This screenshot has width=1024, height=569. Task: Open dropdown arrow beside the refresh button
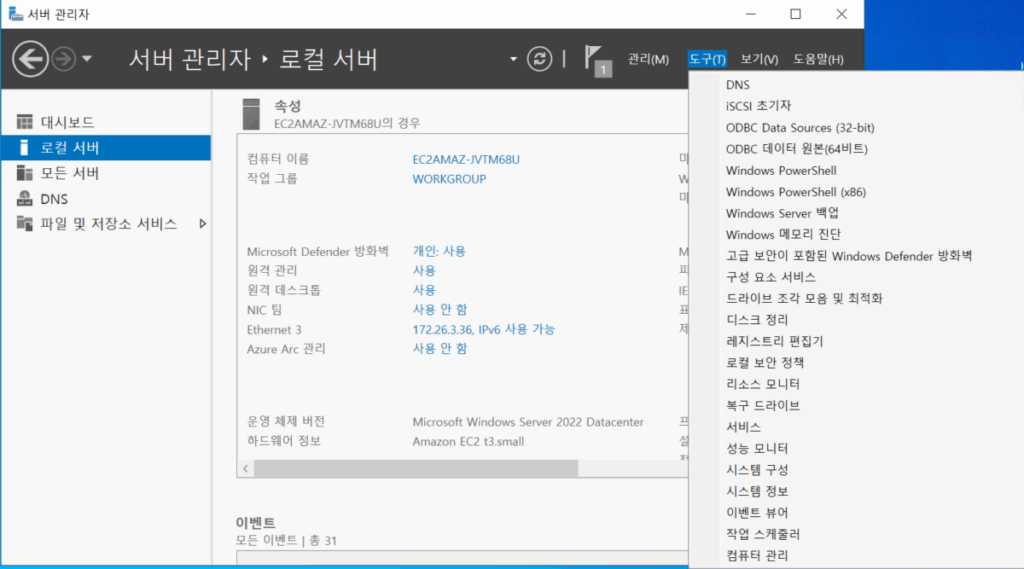point(513,59)
